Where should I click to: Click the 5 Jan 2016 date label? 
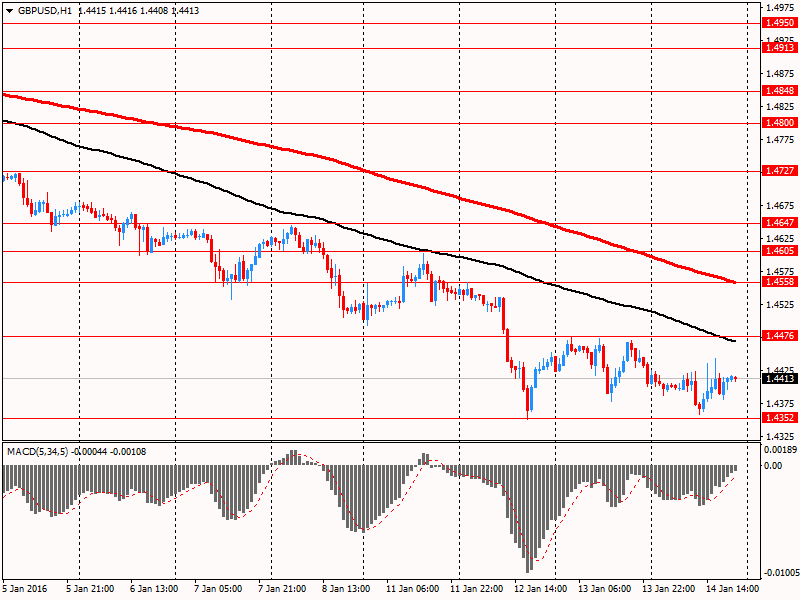point(25,589)
